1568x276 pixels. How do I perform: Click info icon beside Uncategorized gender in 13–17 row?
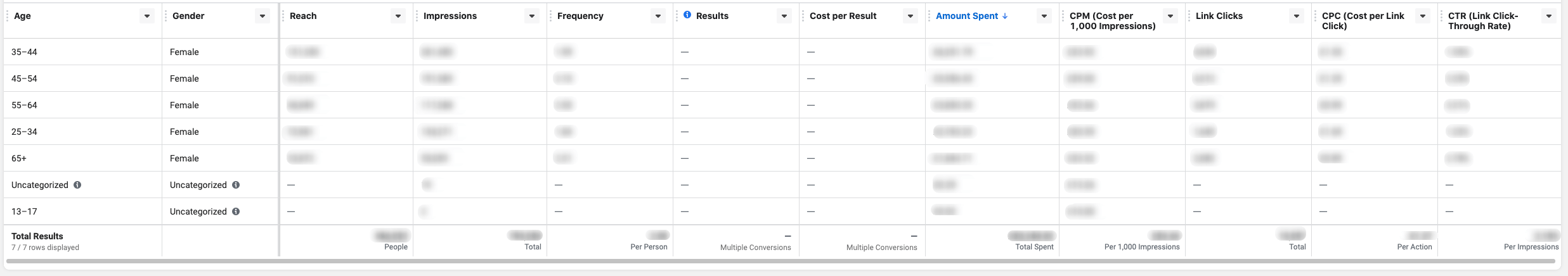(236, 211)
